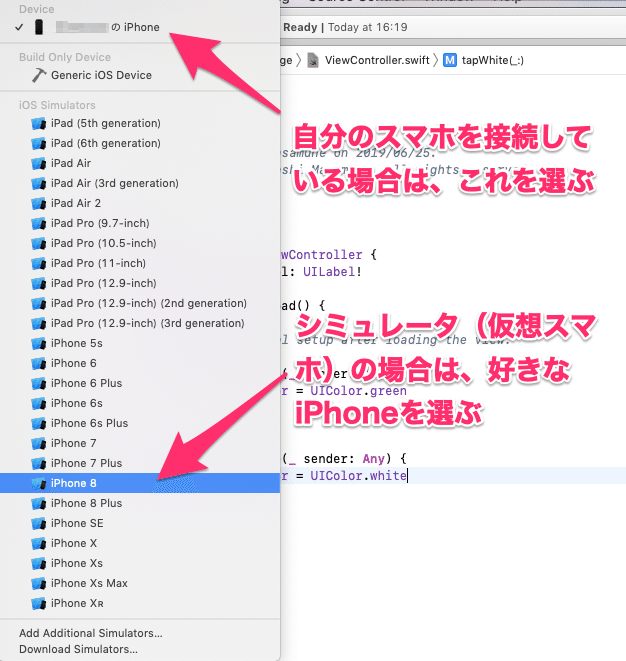626x661 pixels.
Task: Pick the iPad Air simulator
Action: [x=140, y=163]
